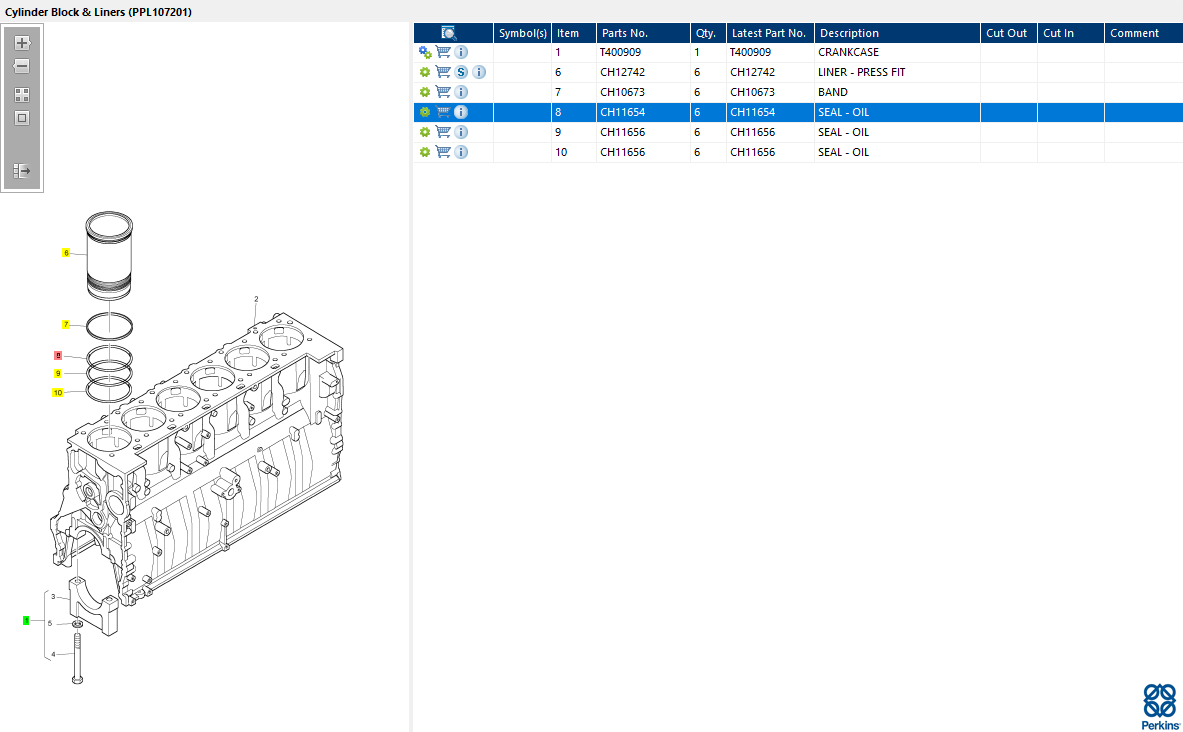Click the single-square view icon in diagram toolbar

click(x=22, y=118)
